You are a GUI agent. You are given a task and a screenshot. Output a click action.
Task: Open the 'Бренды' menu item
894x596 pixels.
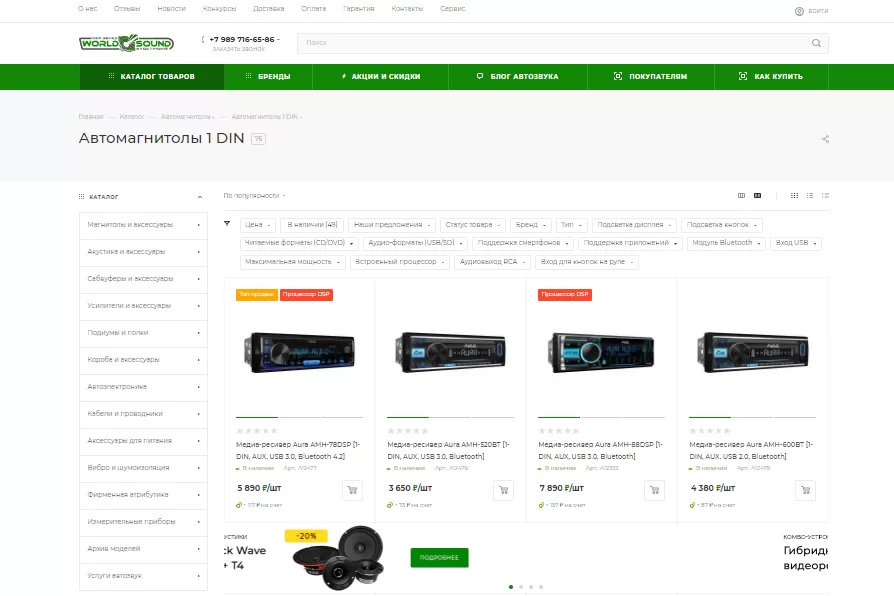coord(268,76)
